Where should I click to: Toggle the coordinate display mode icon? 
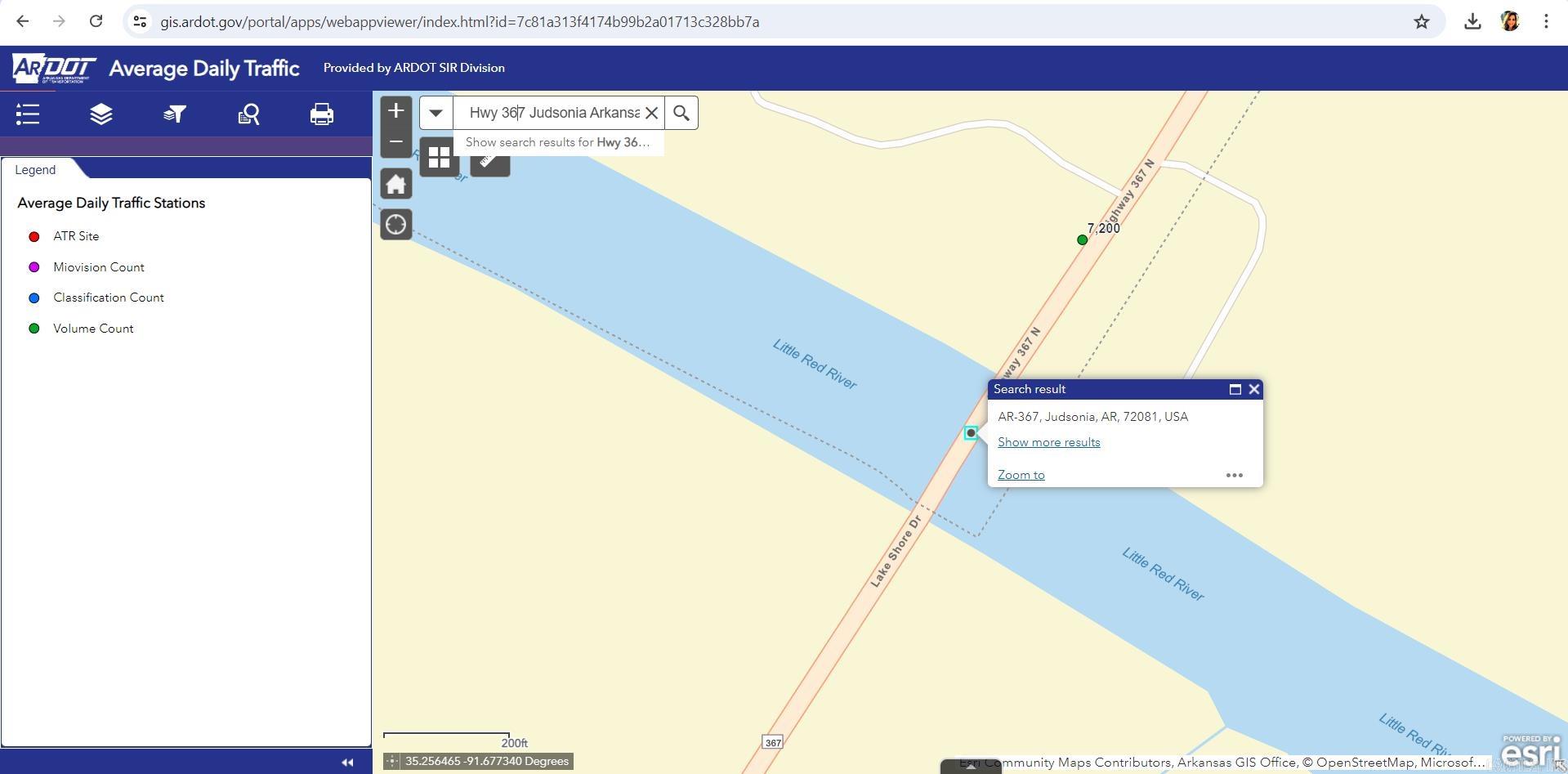point(392,762)
